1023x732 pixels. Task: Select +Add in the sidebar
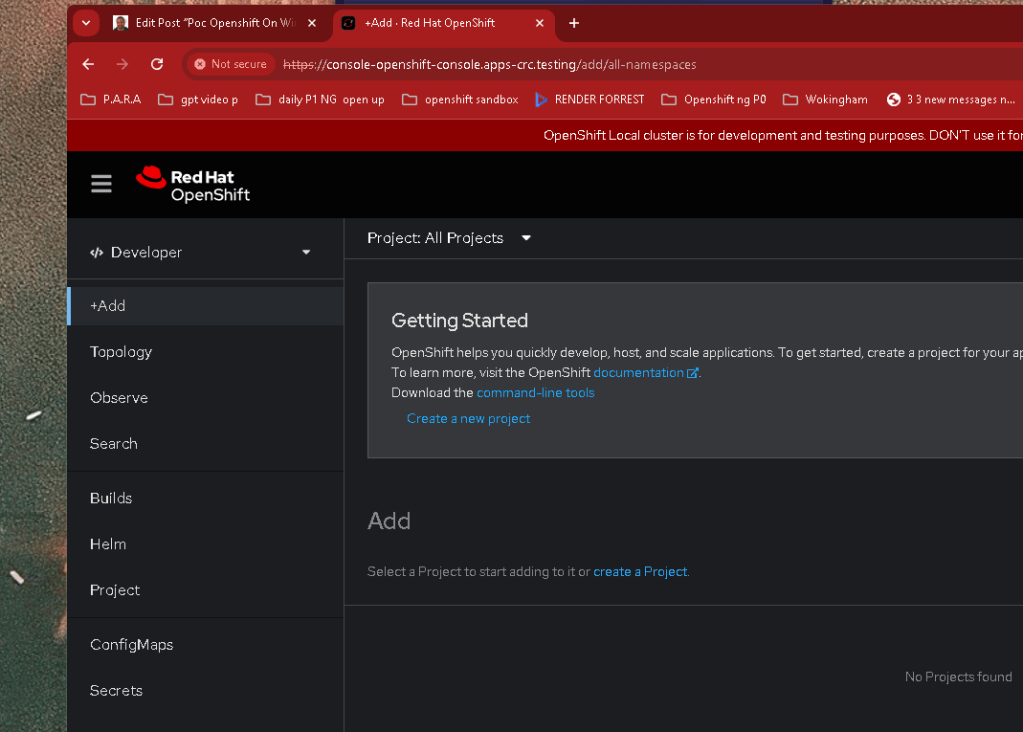pyautogui.click(x=206, y=305)
